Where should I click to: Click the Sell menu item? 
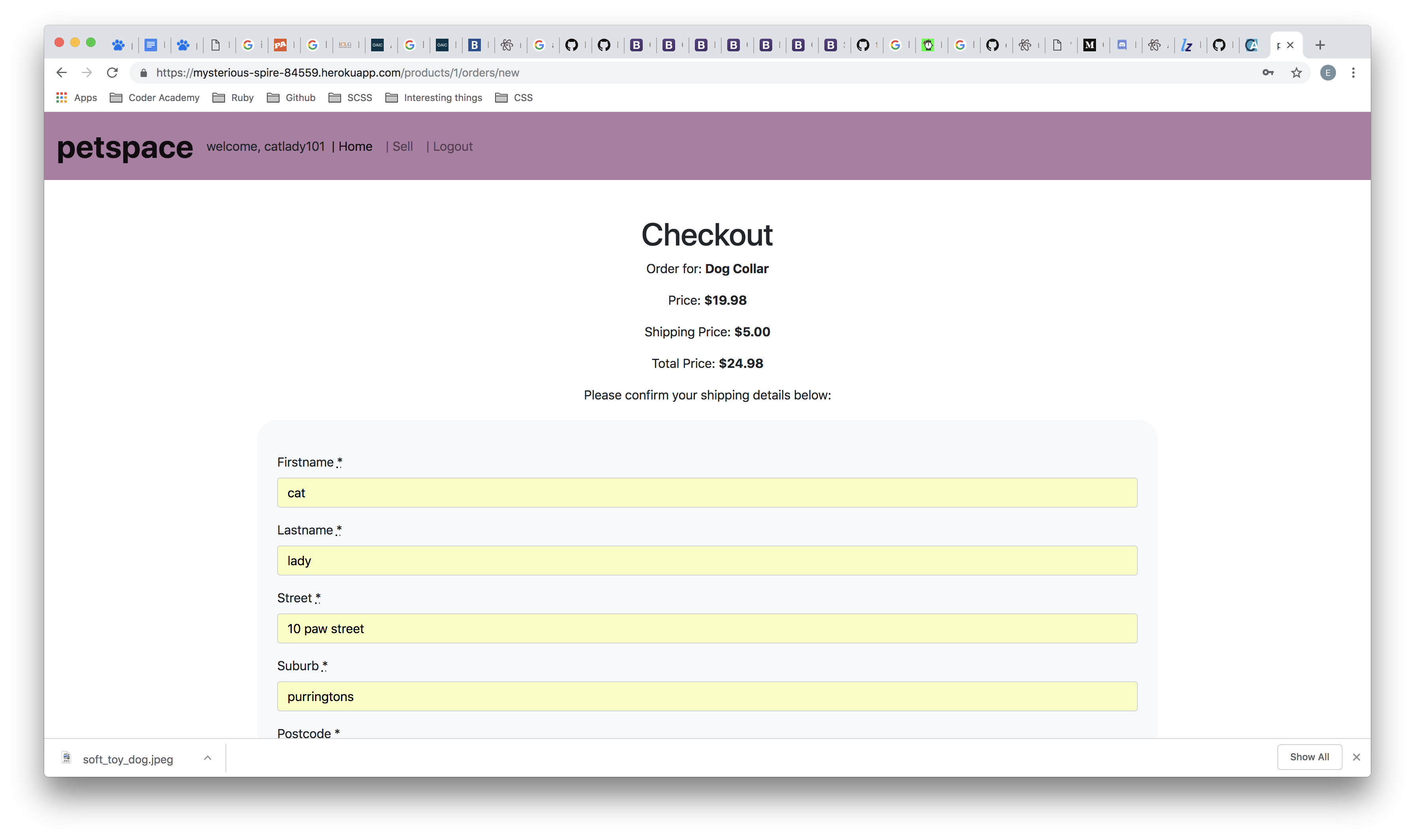[x=401, y=146]
